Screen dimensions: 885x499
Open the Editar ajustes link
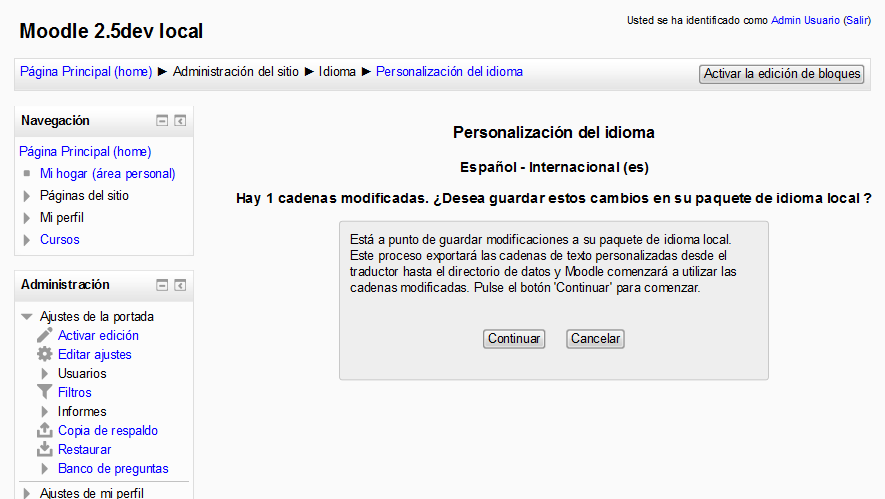coord(94,354)
